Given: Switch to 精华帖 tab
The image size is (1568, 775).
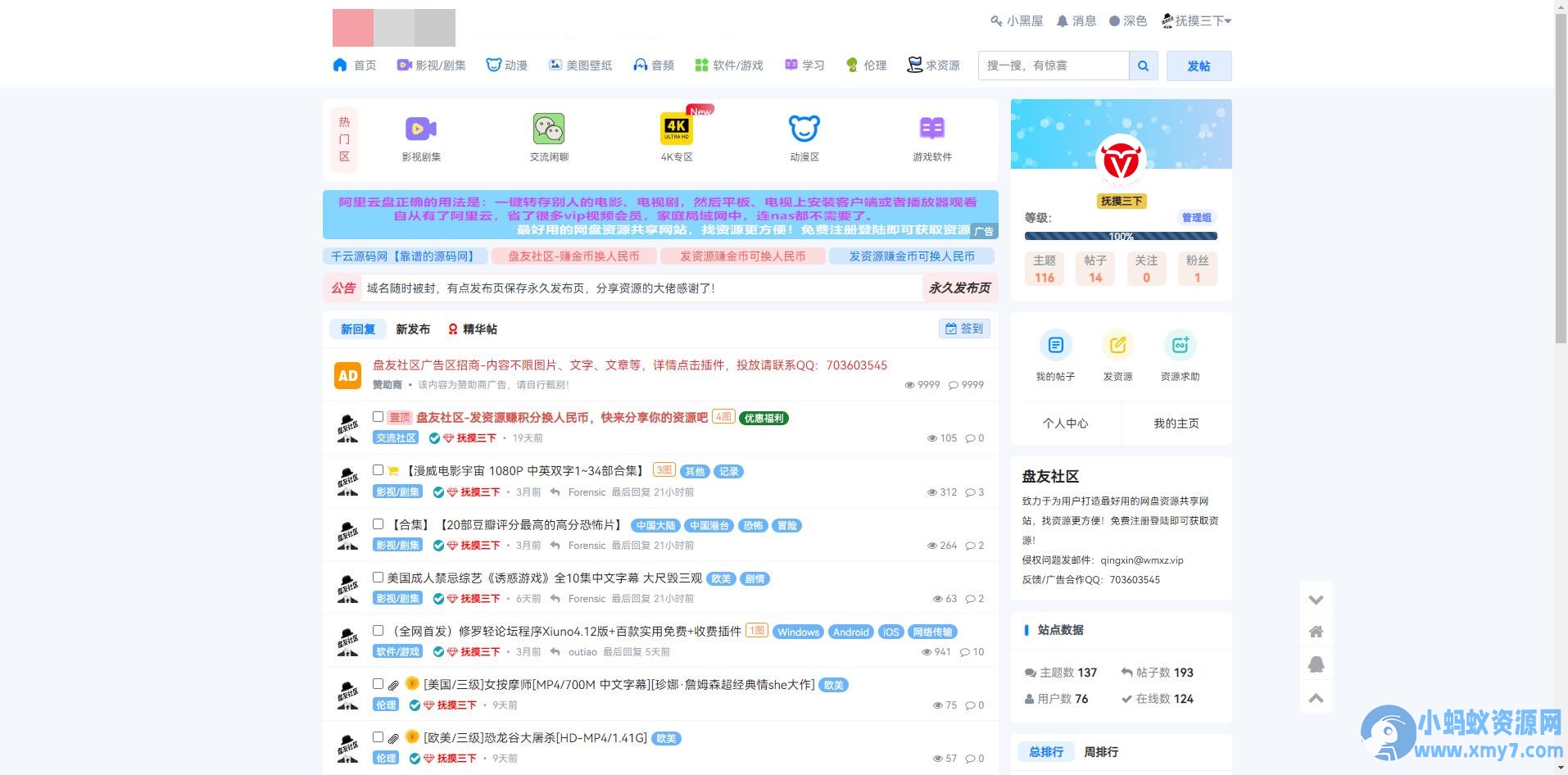Looking at the screenshot, I should 473,329.
